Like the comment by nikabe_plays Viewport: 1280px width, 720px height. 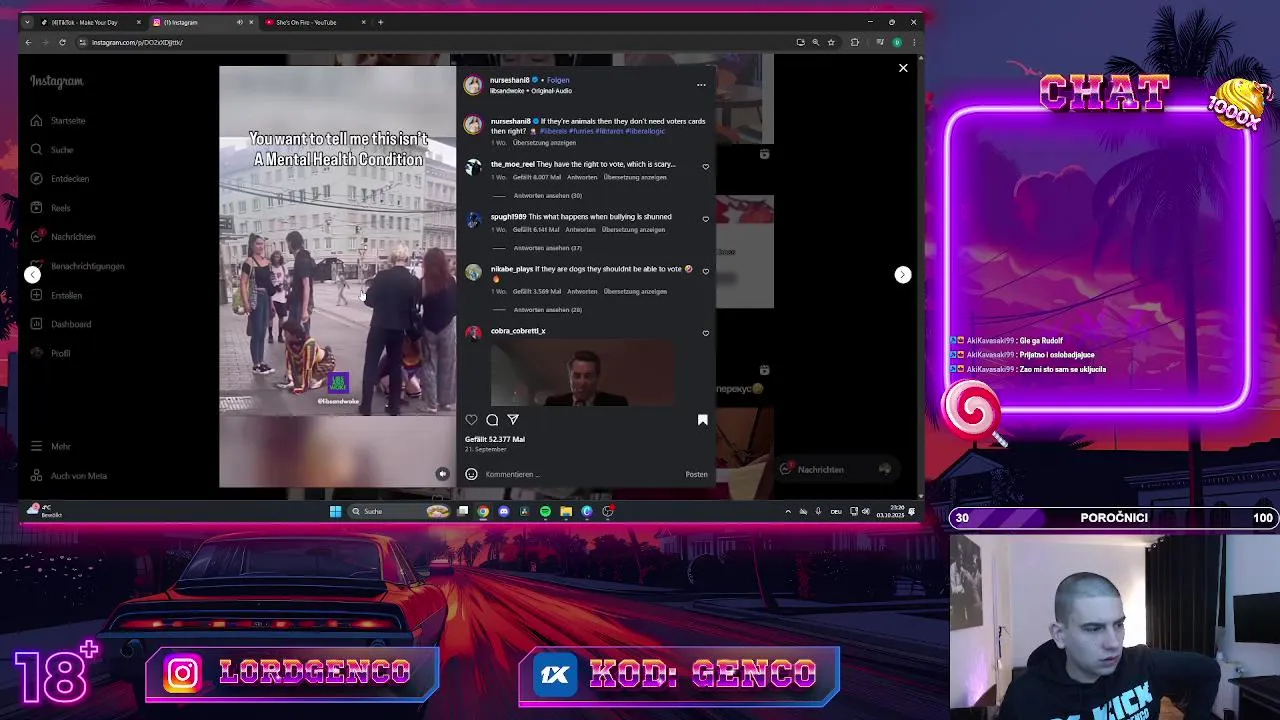click(705, 271)
